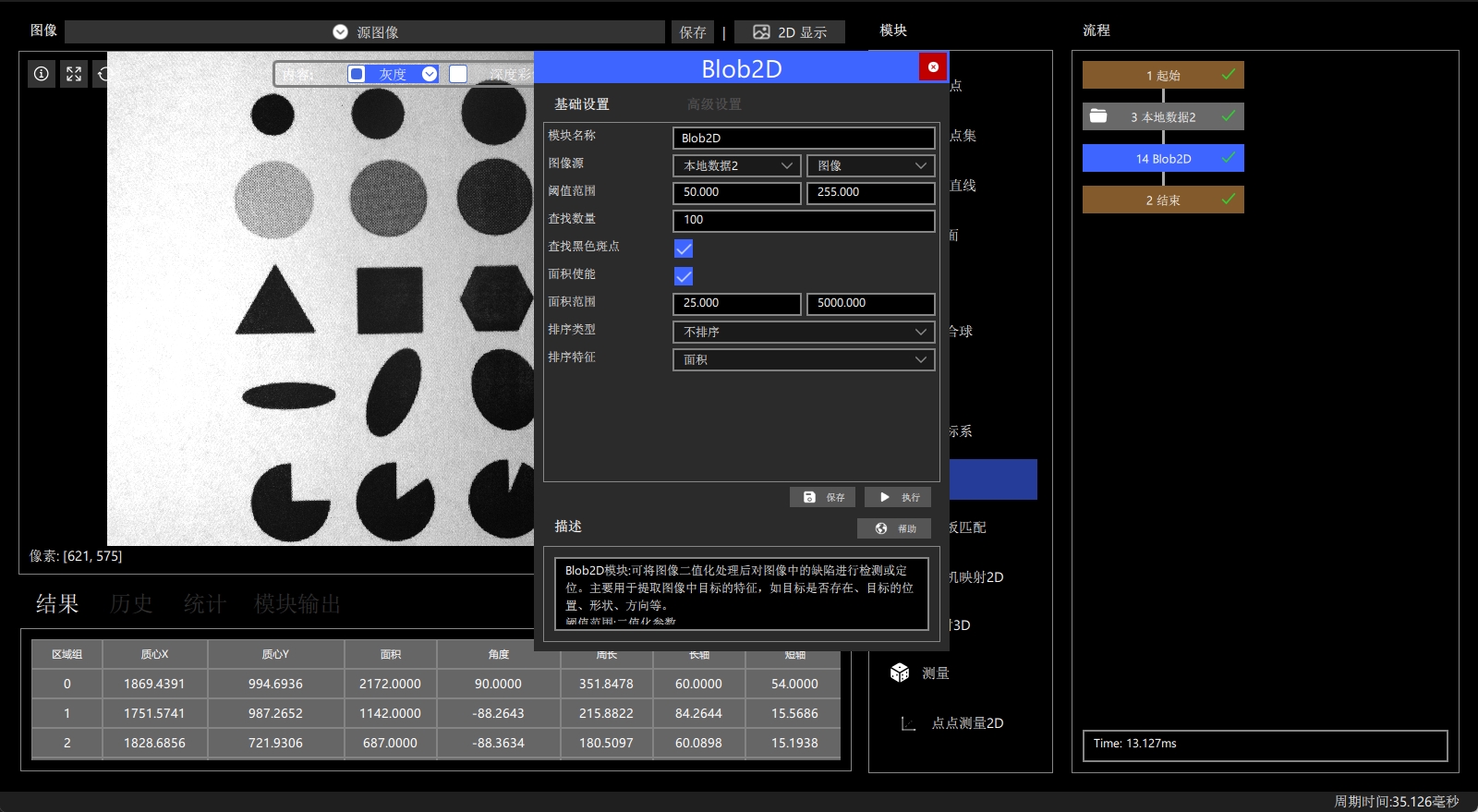Click the area maximum 5000.000 field

click(x=871, y=304)
